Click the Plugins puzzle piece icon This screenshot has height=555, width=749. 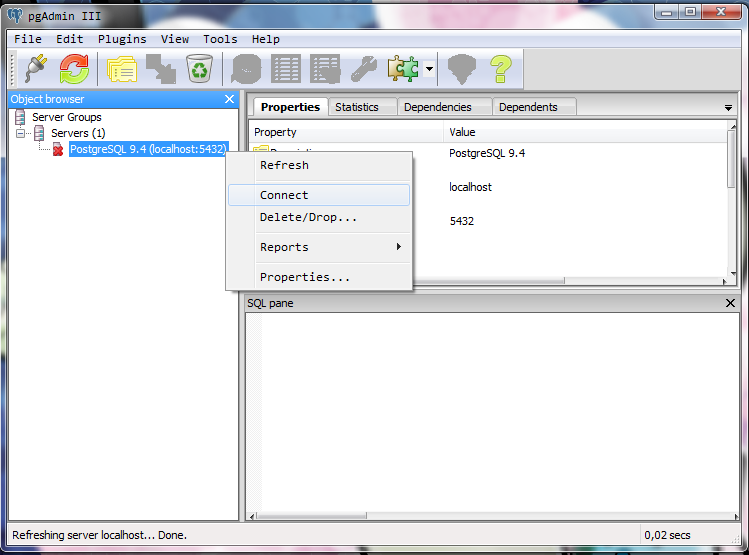[403, 69]
